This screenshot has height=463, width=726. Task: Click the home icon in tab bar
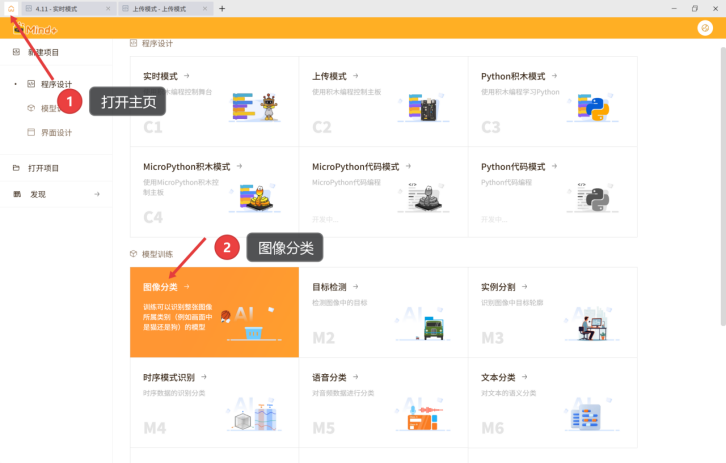point(10,8)
